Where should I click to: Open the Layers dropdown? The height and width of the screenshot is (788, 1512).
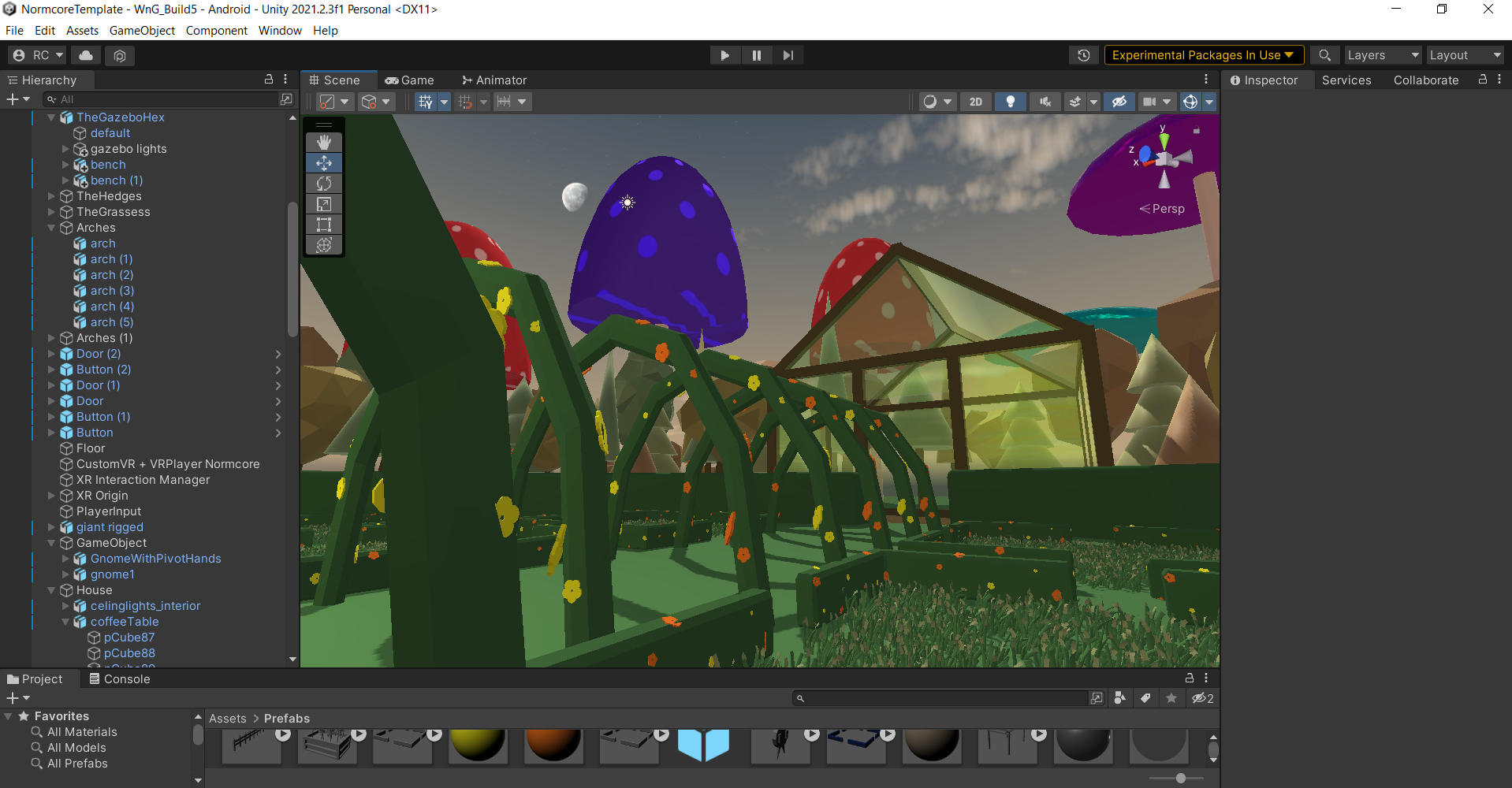1382,55
